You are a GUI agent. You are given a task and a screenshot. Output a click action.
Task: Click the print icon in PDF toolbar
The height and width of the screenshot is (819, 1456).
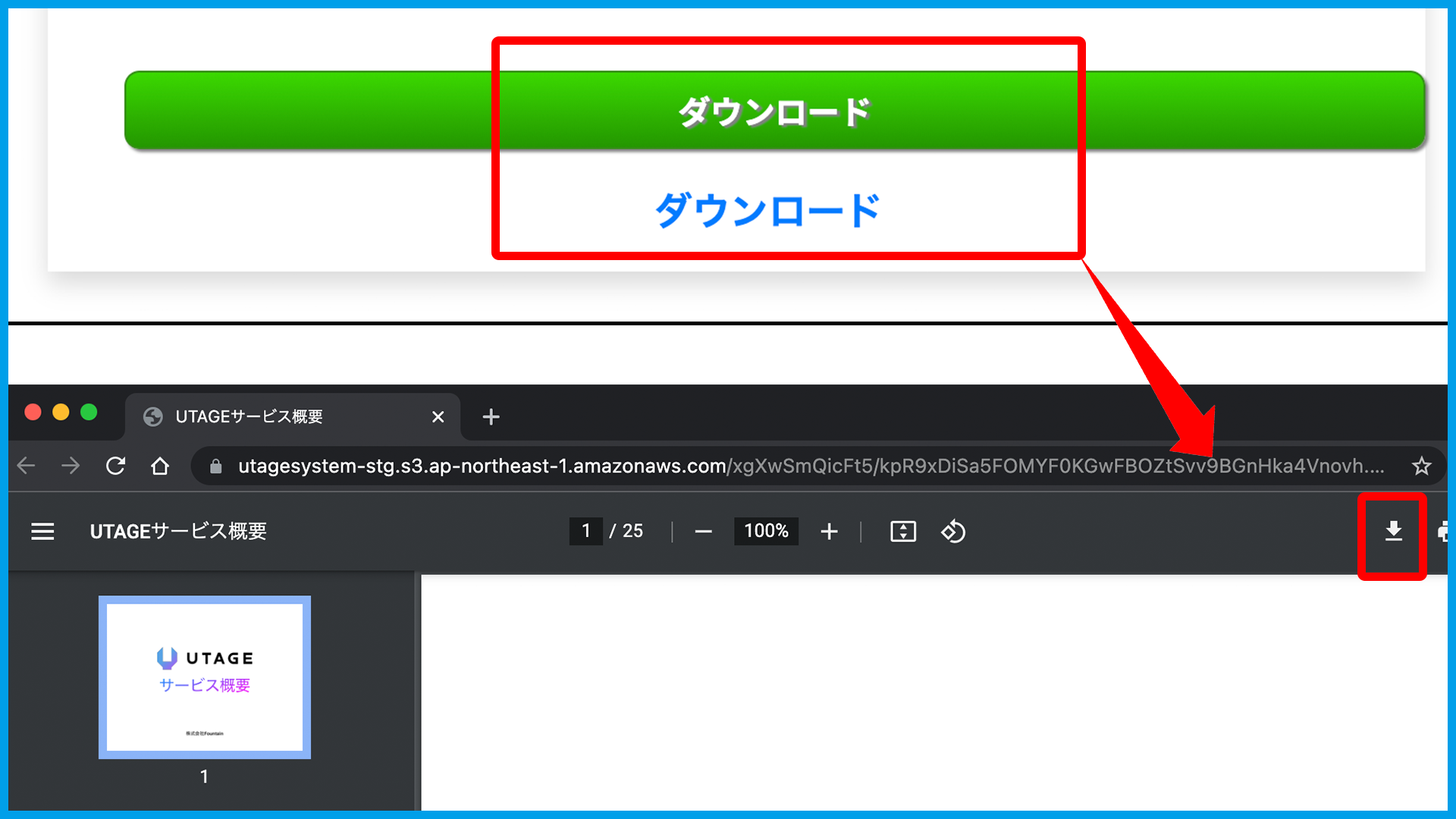(x=1443, y=532)
